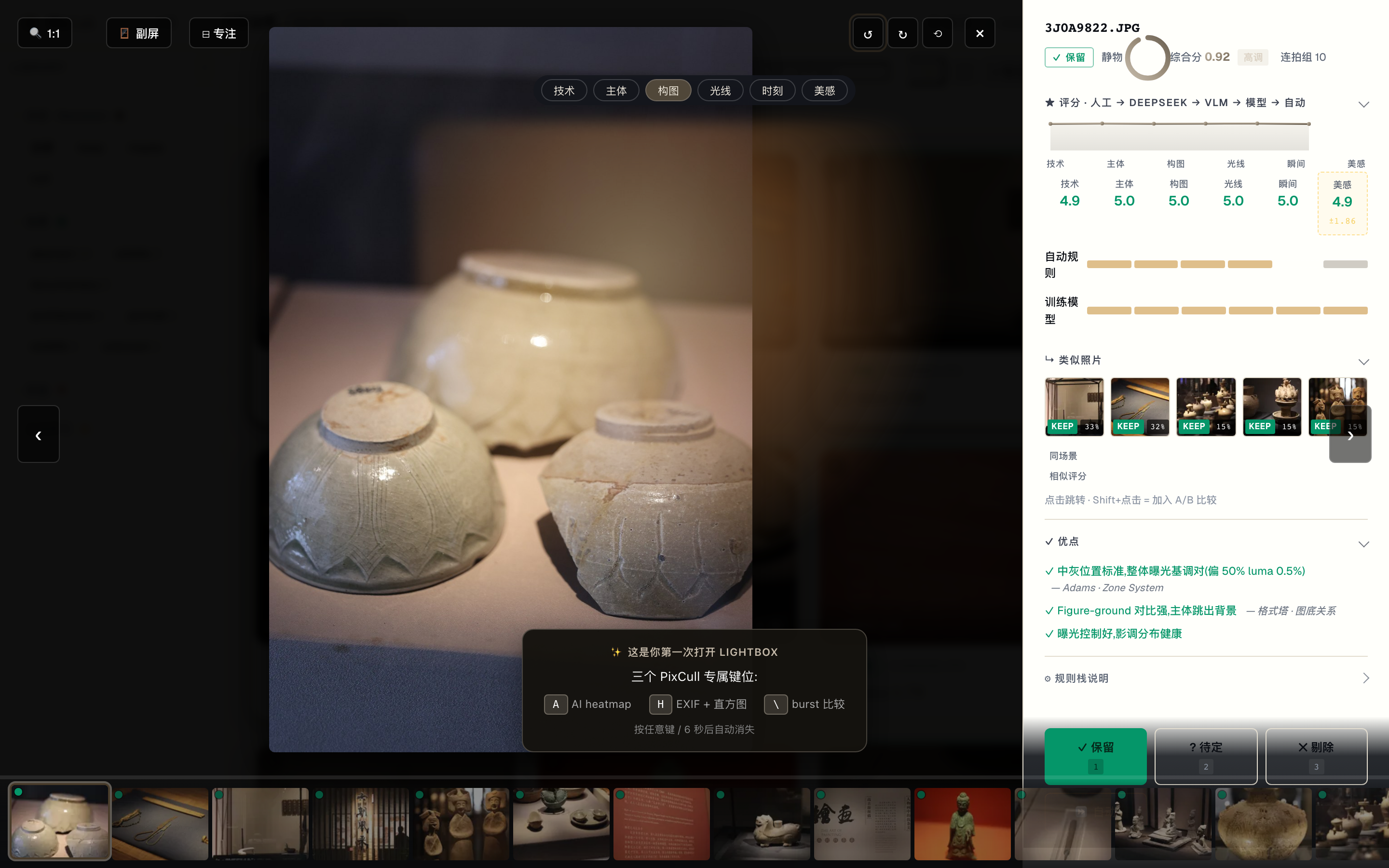
Task: Click the 相似评分 filter label
Action: tap(1068, 476)
